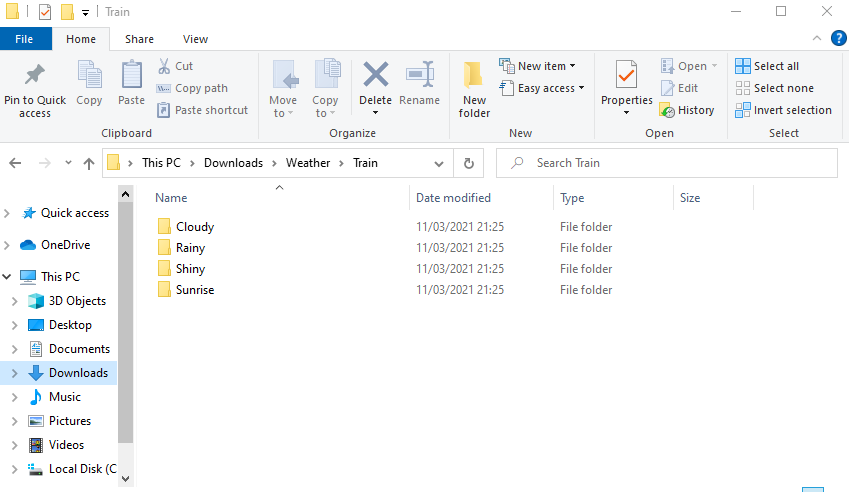Switch to the View ribbon tab
This screenshot has width=849, height=492.
click(x=195, y=39)
